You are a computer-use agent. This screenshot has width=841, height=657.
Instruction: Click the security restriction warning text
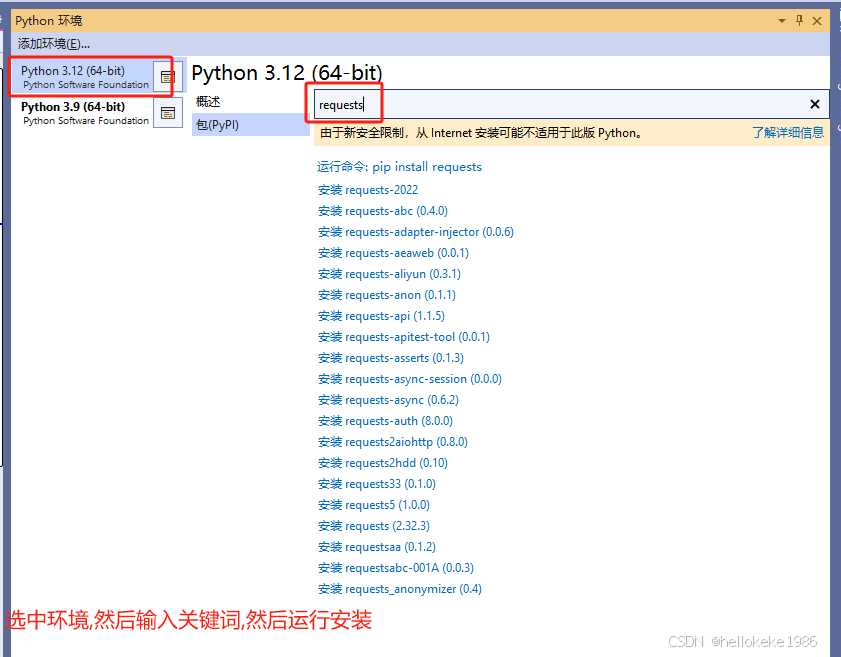pyautogui.click(x=481, y=132)
